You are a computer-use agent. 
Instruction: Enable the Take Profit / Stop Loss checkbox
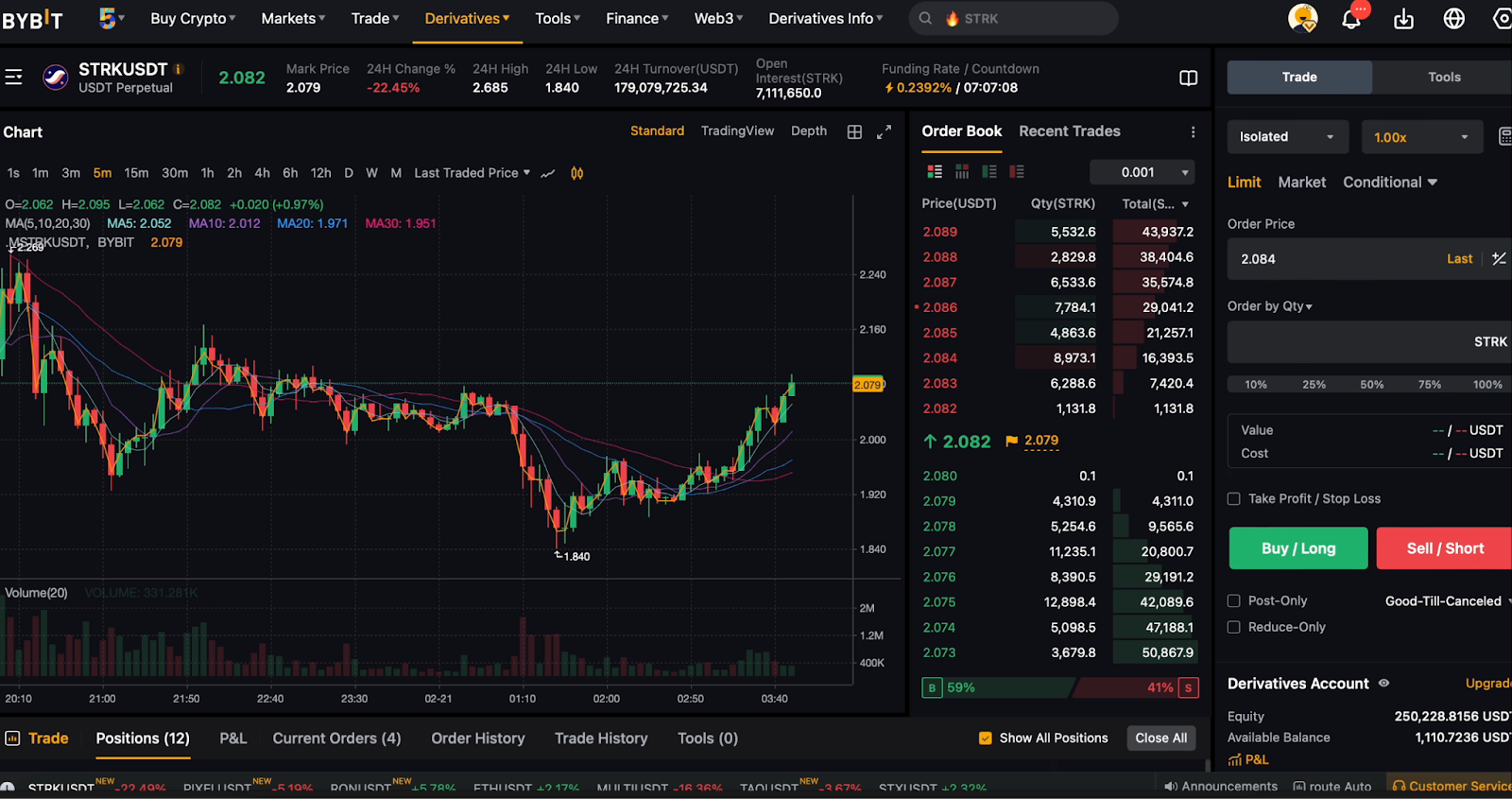coord(1233,498)
